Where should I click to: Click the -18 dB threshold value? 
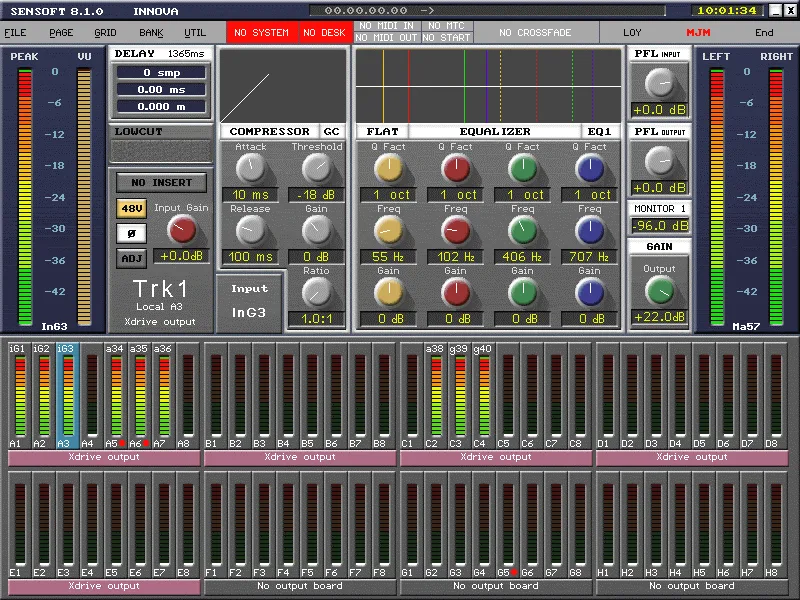(x=316, y=195)
